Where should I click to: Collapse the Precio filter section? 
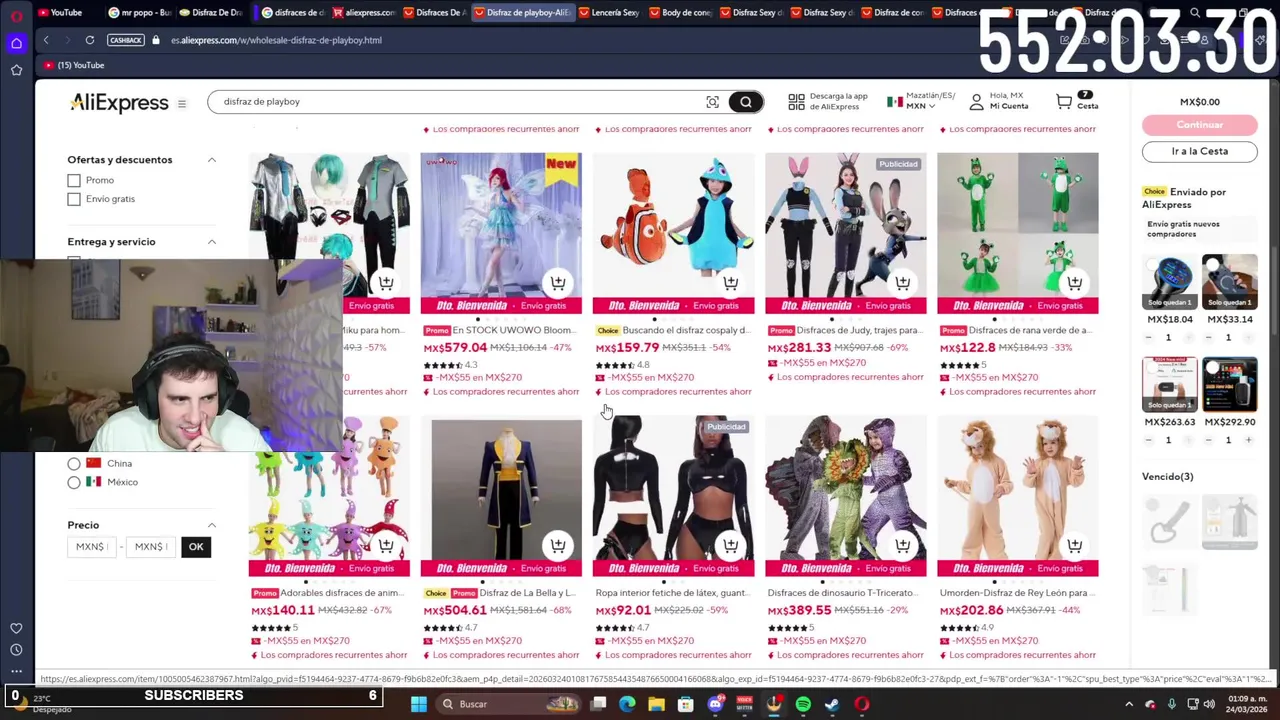pyautogui.click(x=211, y=525)
